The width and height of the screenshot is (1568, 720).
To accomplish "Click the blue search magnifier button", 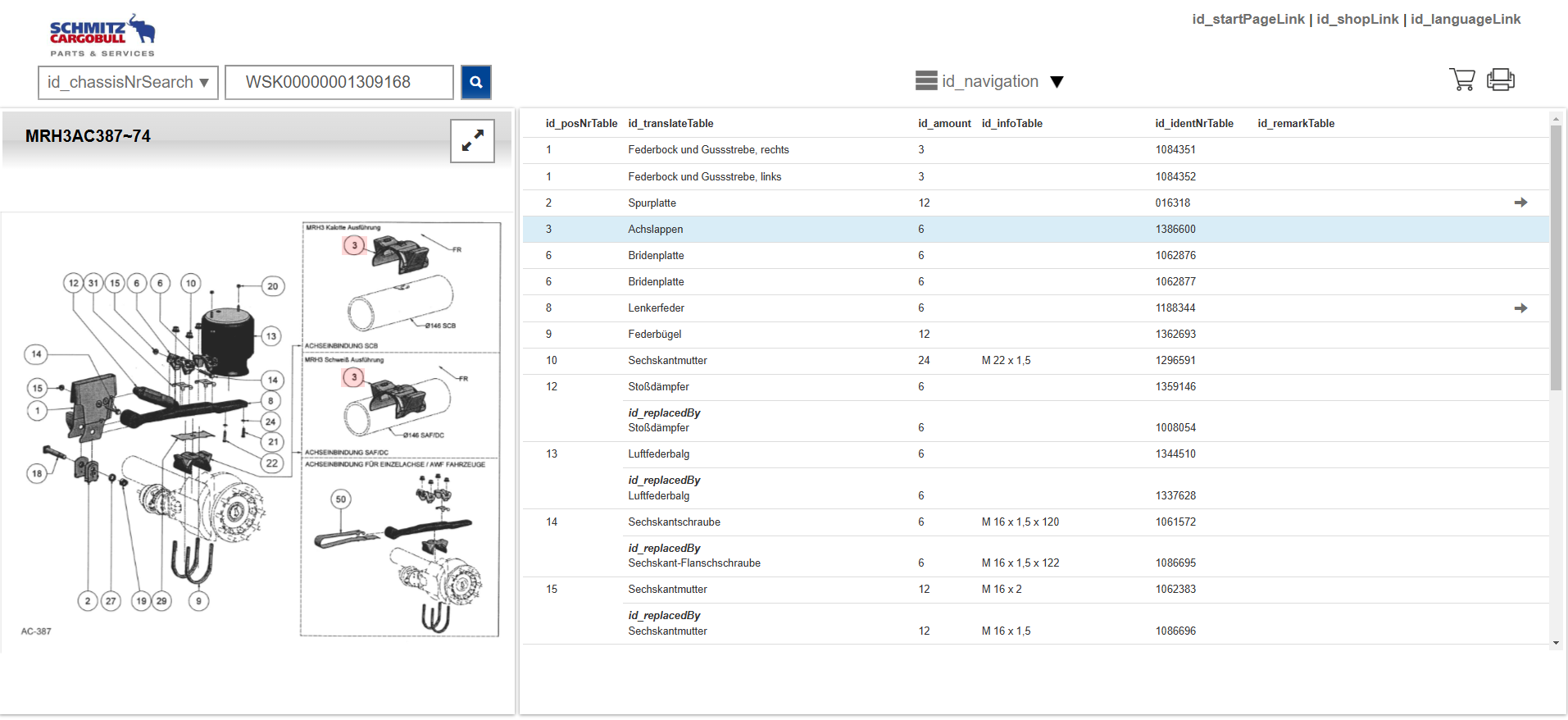I will pyautogui.click(x=476, y=82).
